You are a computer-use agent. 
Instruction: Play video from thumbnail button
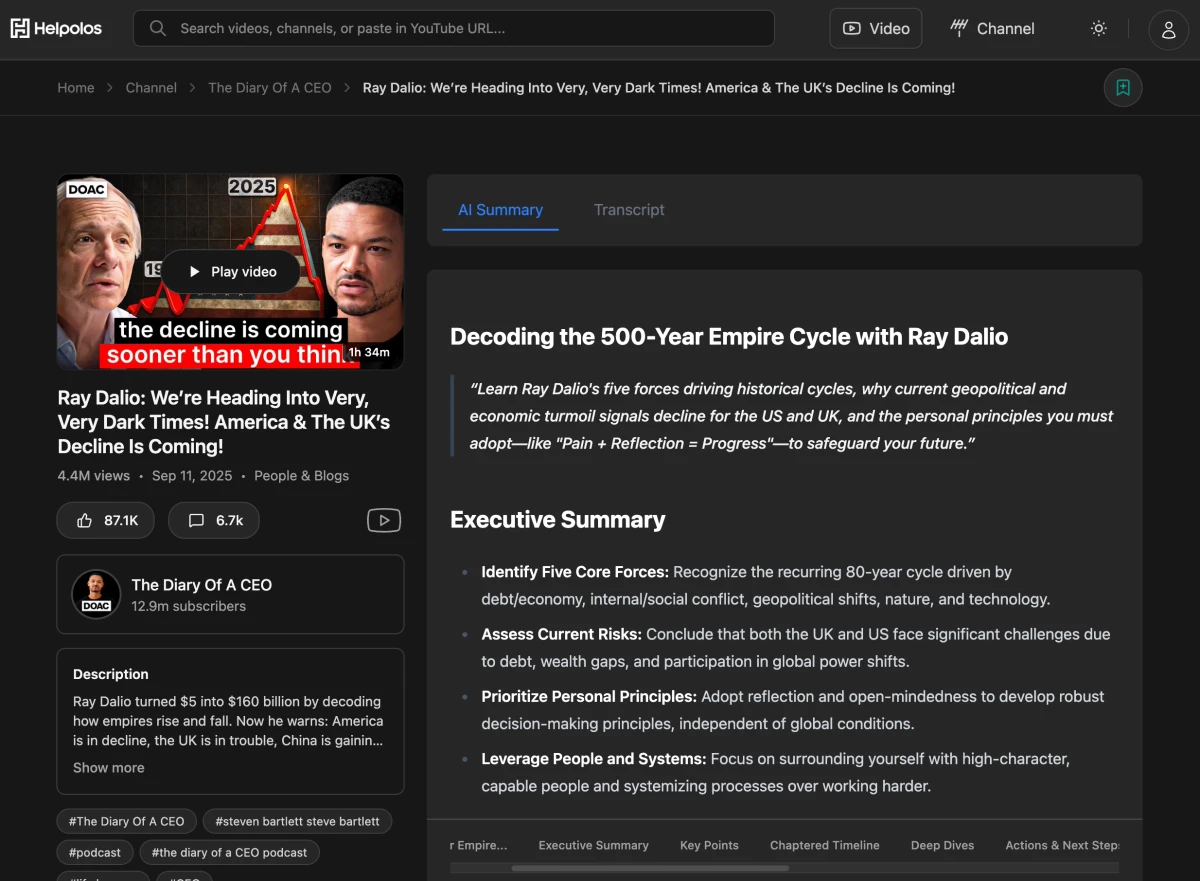(x=232, y=271)
